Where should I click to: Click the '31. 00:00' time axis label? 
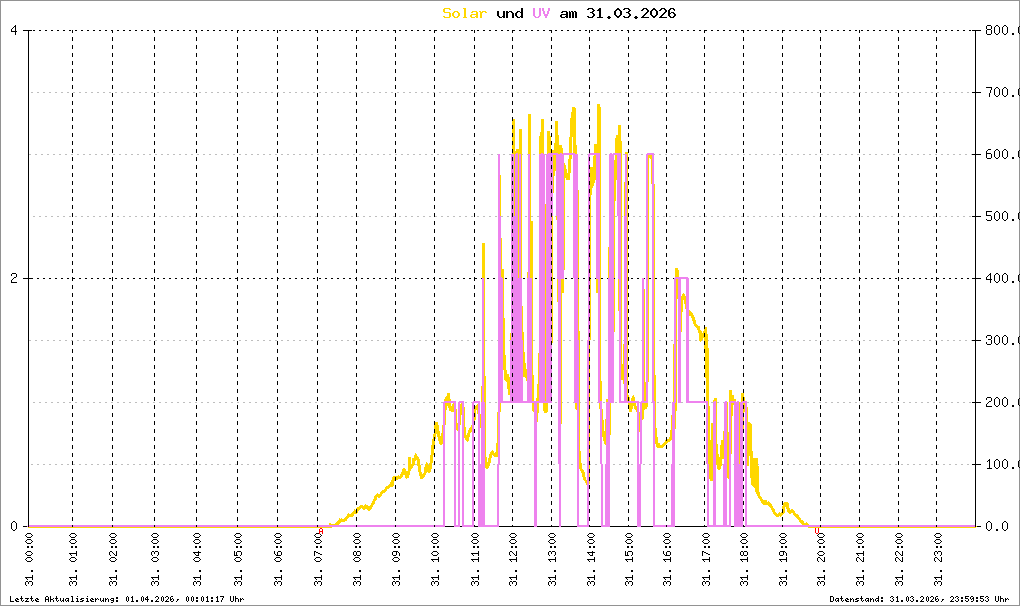click(30, 560)
